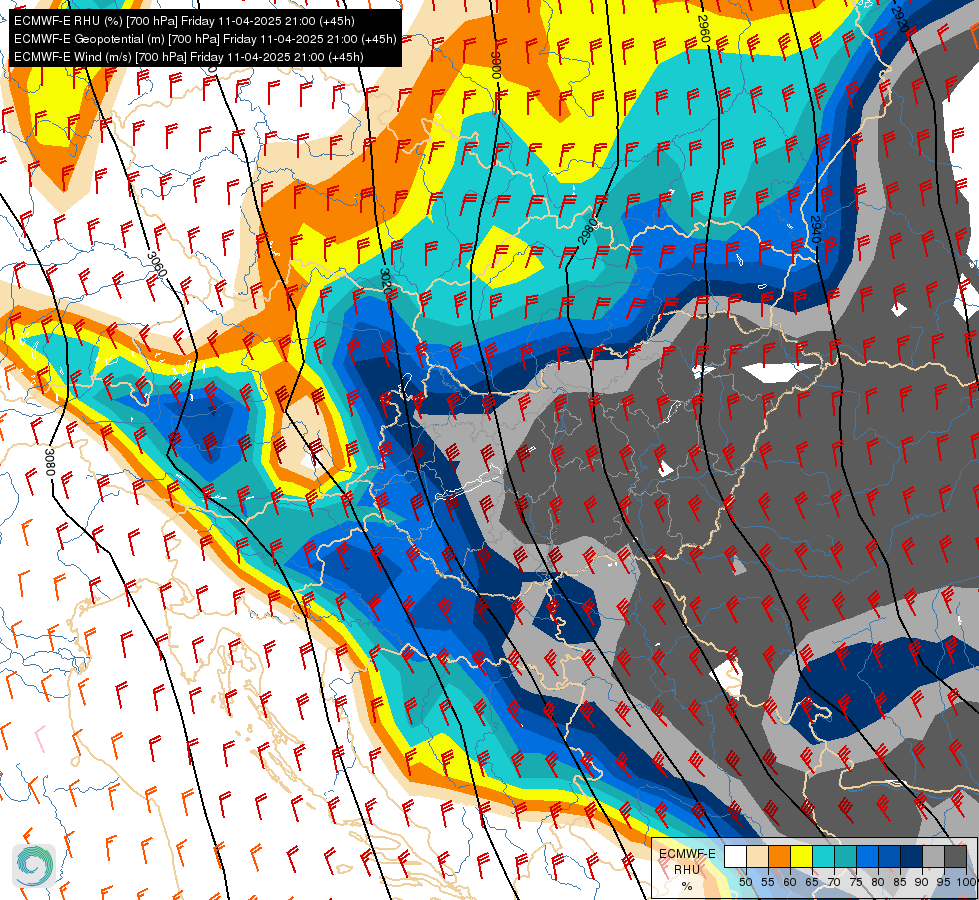This screenshot has height=900, width=979.
Task: Click the legend value 50
Action: click(x=745, y=882)
